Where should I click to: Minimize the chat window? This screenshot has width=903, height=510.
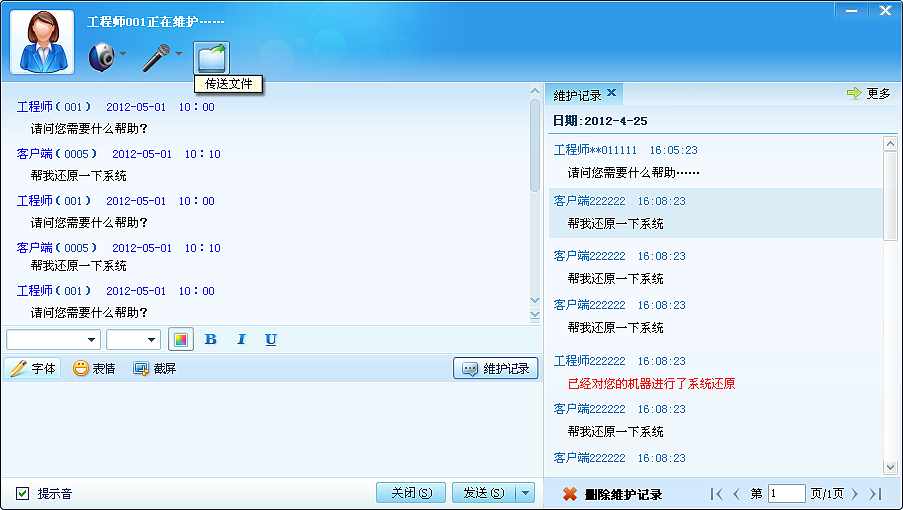click(x=852, y=10)
